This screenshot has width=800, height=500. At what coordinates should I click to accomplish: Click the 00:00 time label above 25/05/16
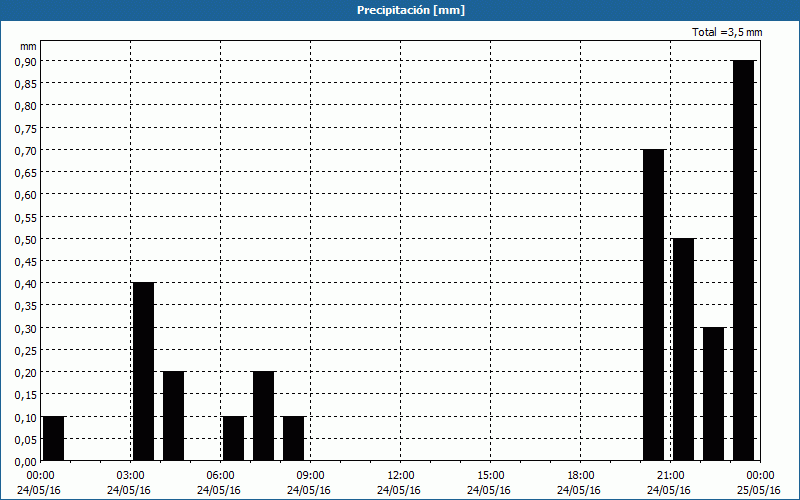pos(760,476)
